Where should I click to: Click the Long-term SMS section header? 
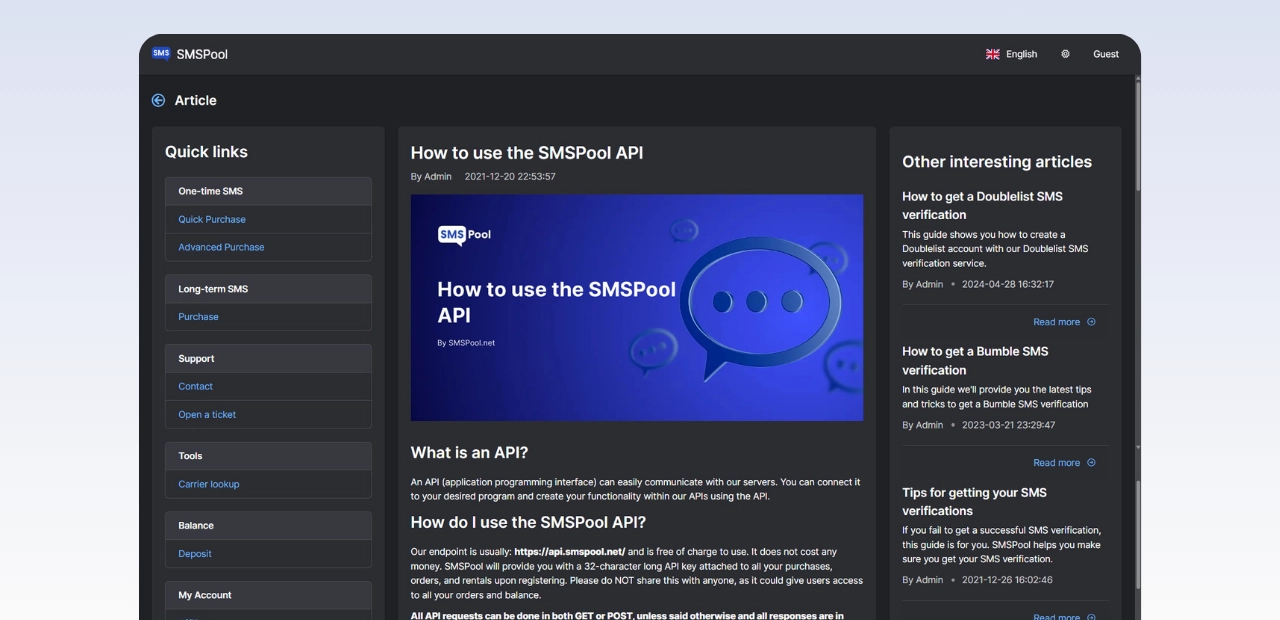(x=268, y=289)
